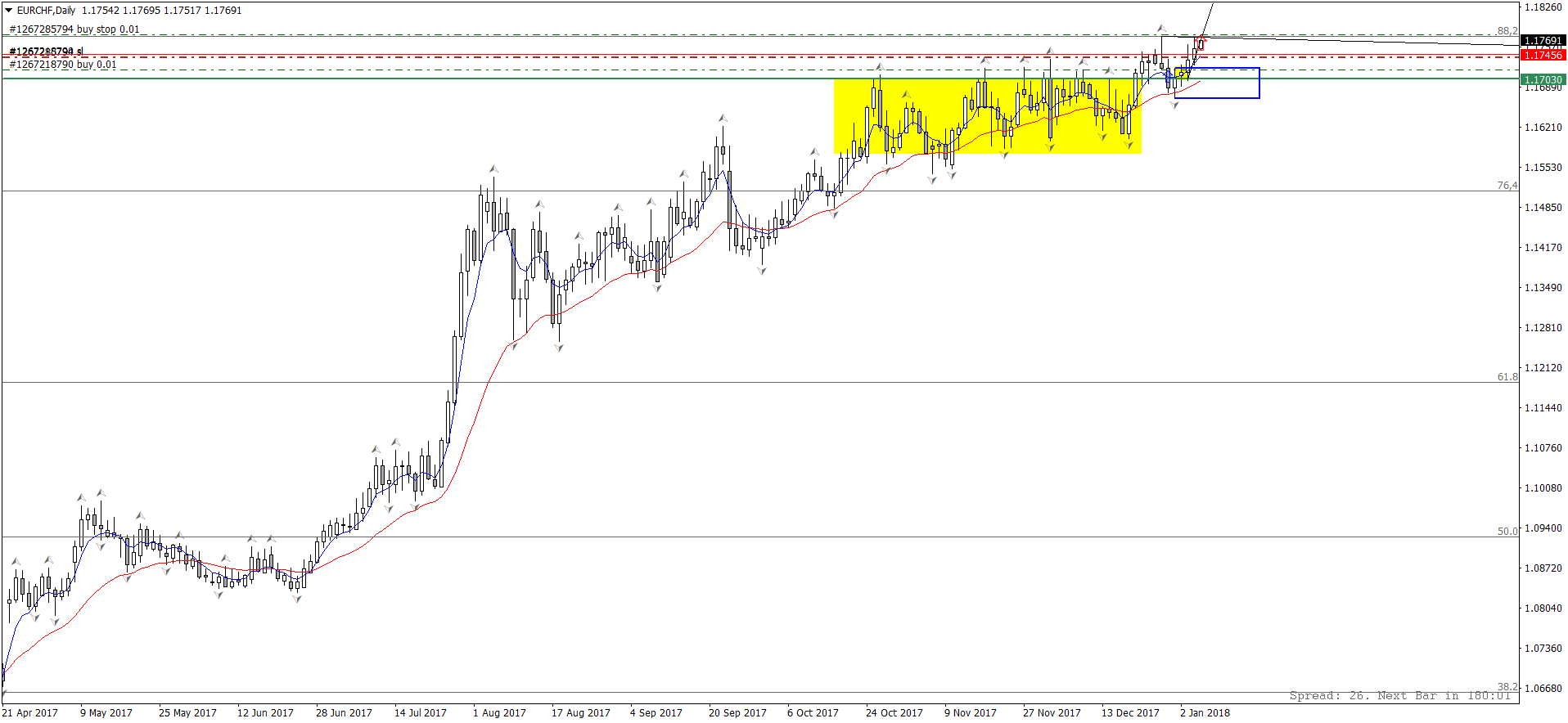Image resolution: width=1568 pixels, height=723 pixels.
Task: Click price scale value 1.18260
Action: 1543,7
